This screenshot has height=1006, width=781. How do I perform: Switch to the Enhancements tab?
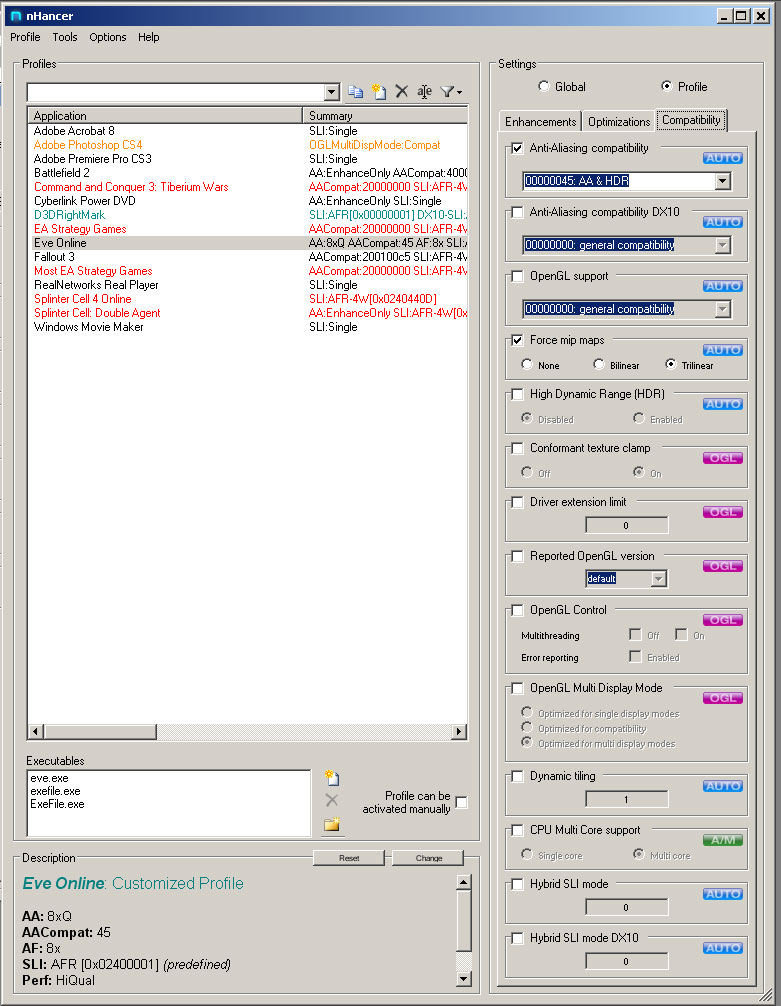pos(540,122)
